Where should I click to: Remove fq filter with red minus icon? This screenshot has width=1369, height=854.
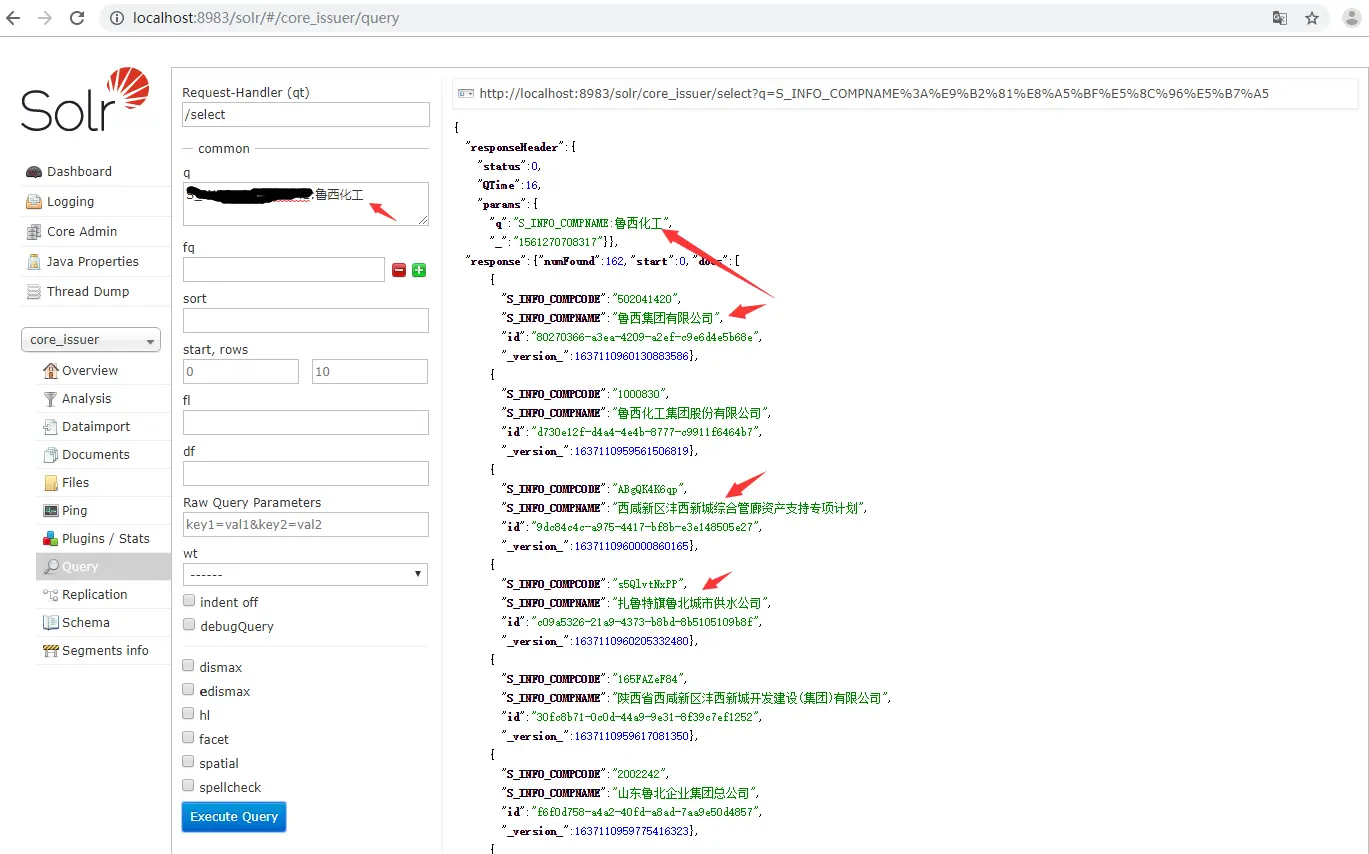click(399, 270)
